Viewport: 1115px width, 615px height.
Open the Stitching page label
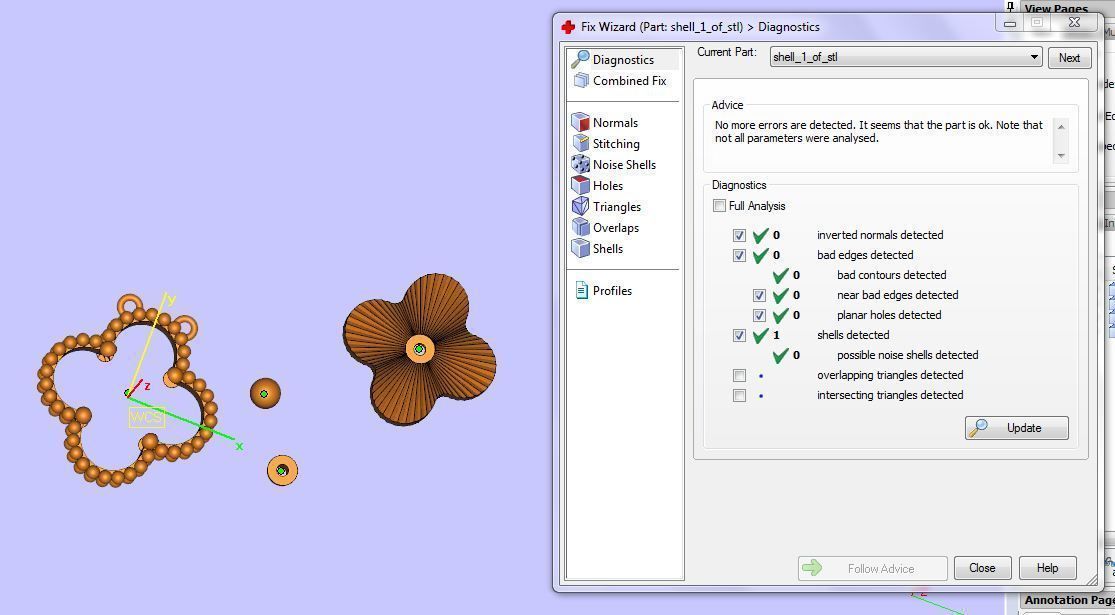[x=616, y=144]
